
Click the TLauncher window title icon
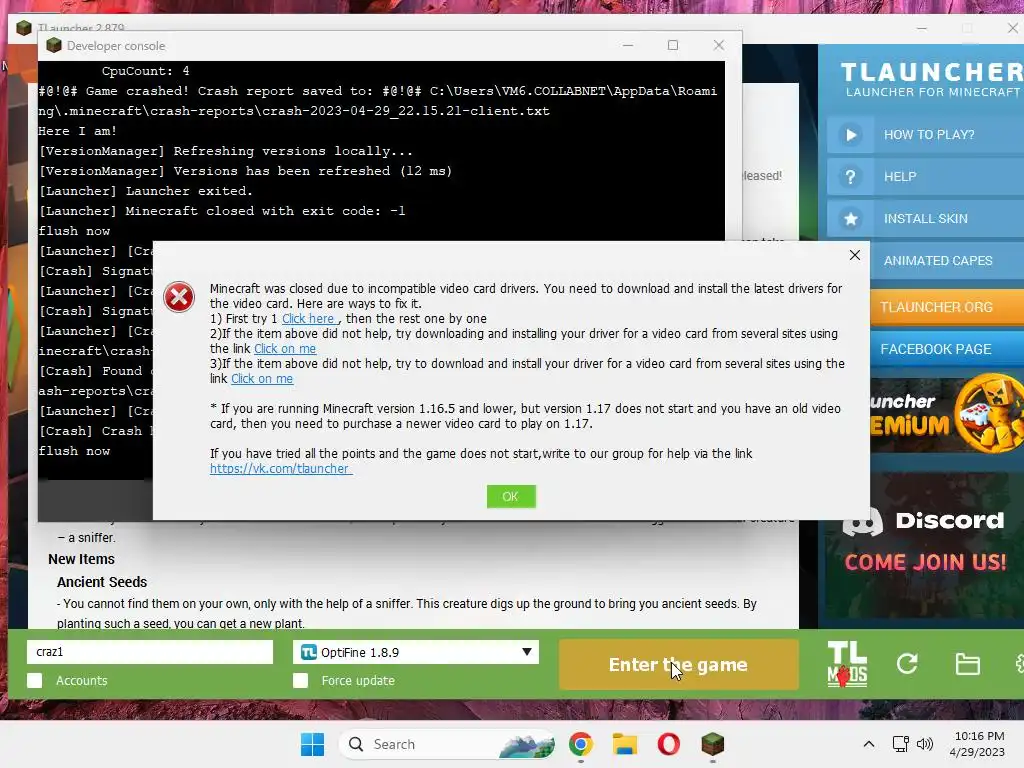24,28
